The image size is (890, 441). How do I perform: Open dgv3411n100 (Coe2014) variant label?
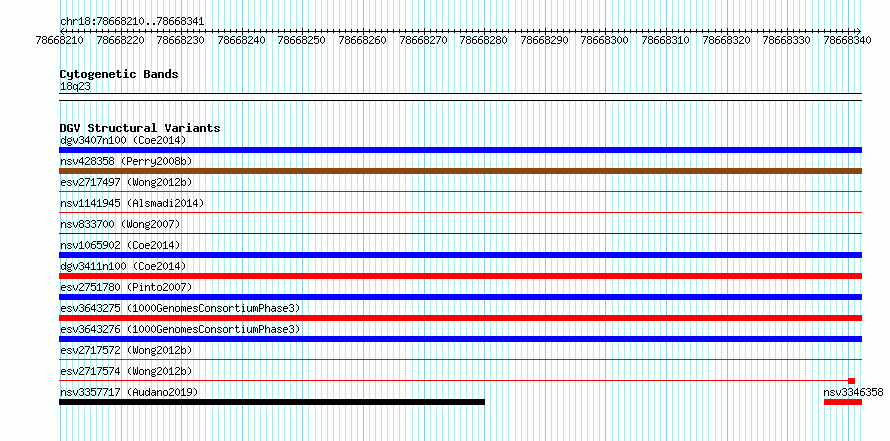pos(123,266)
